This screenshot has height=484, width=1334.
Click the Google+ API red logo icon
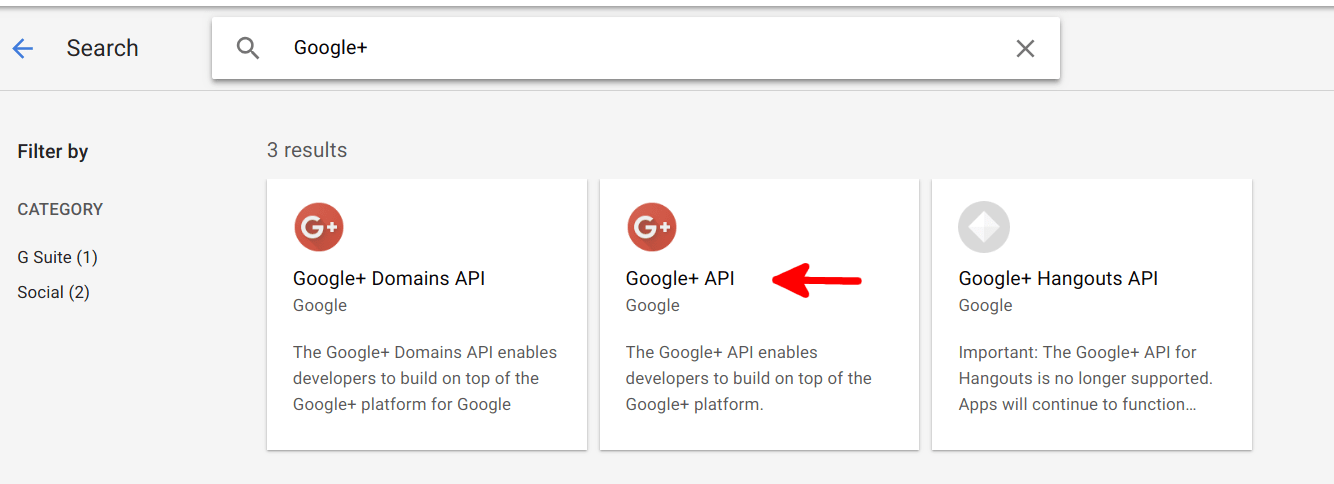[x=652, y=227]
